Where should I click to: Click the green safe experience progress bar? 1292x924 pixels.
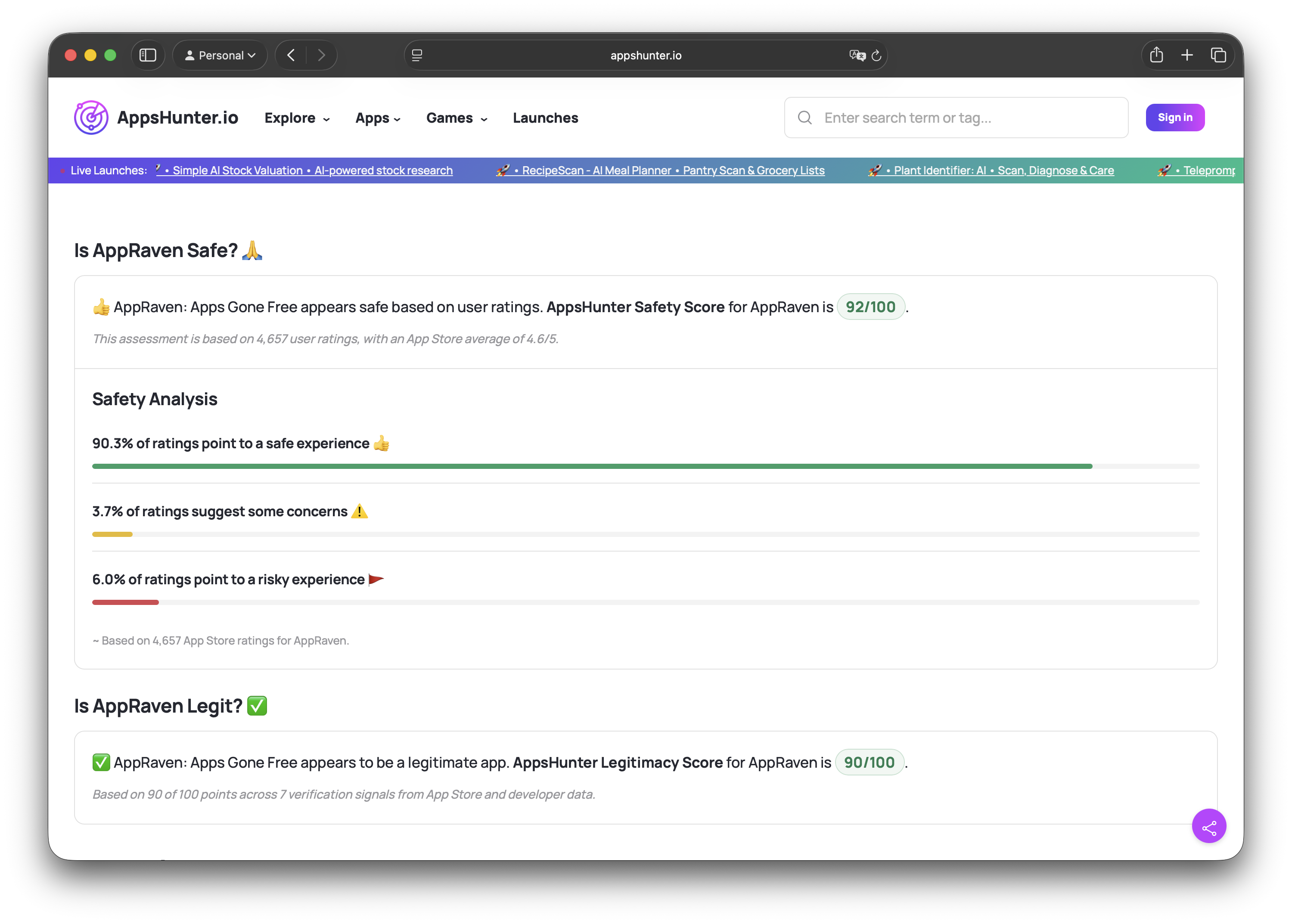592,467
